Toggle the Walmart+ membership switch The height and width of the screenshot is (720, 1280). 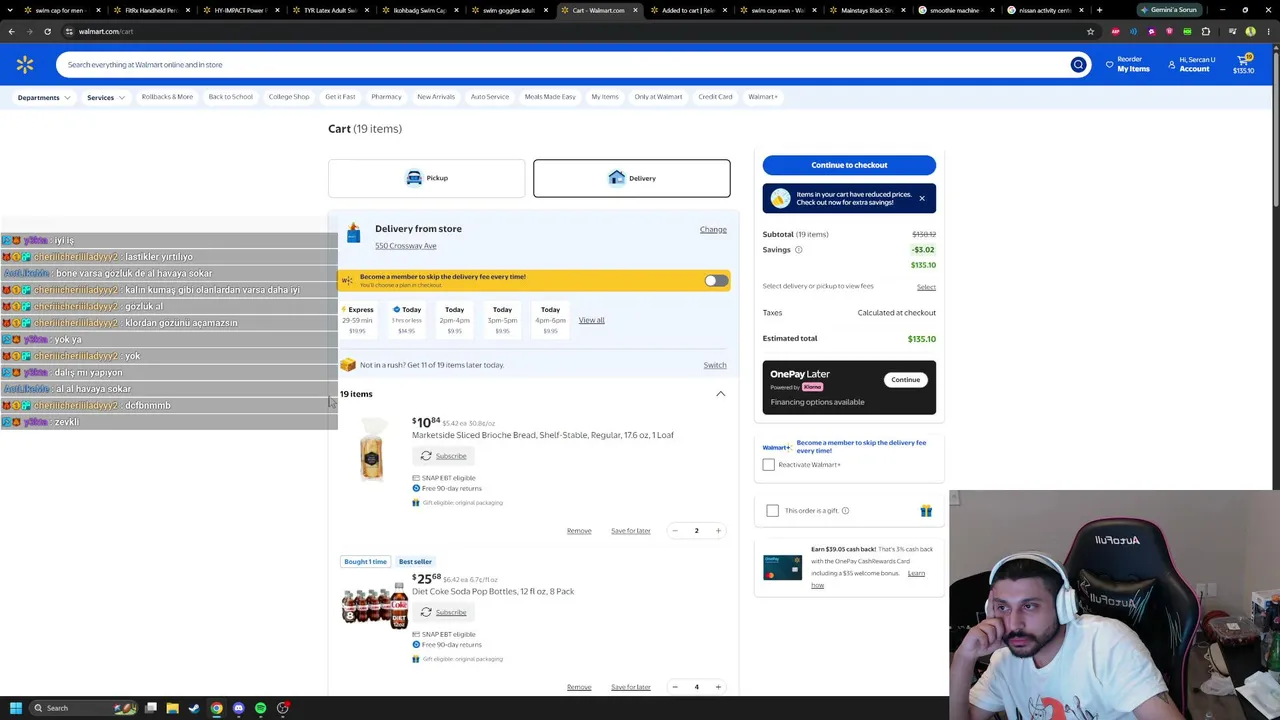716,281
